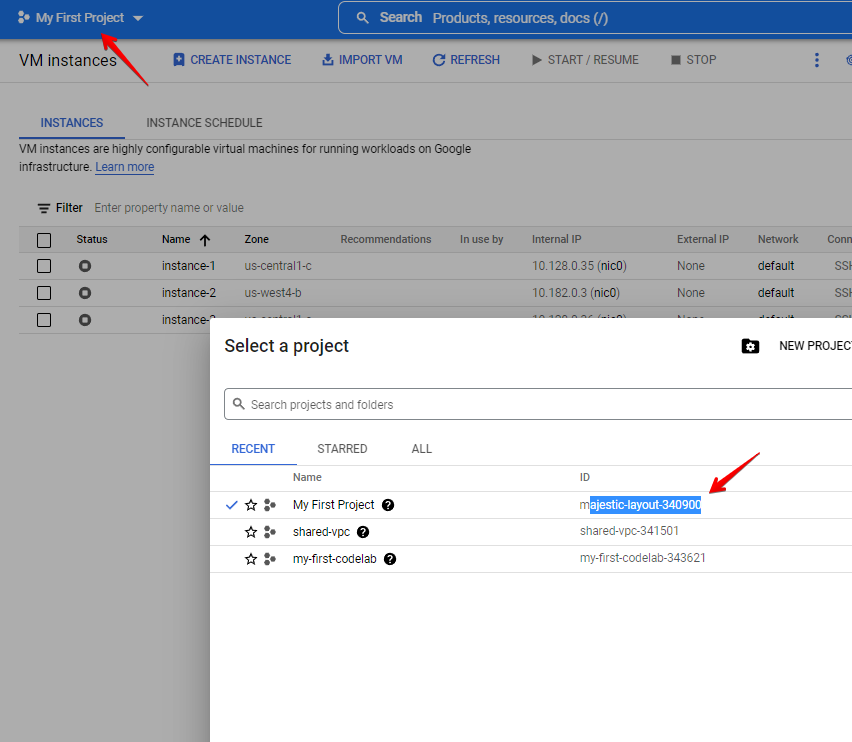
Task: Open instance-2 from the list
Action: coord(189,293)
